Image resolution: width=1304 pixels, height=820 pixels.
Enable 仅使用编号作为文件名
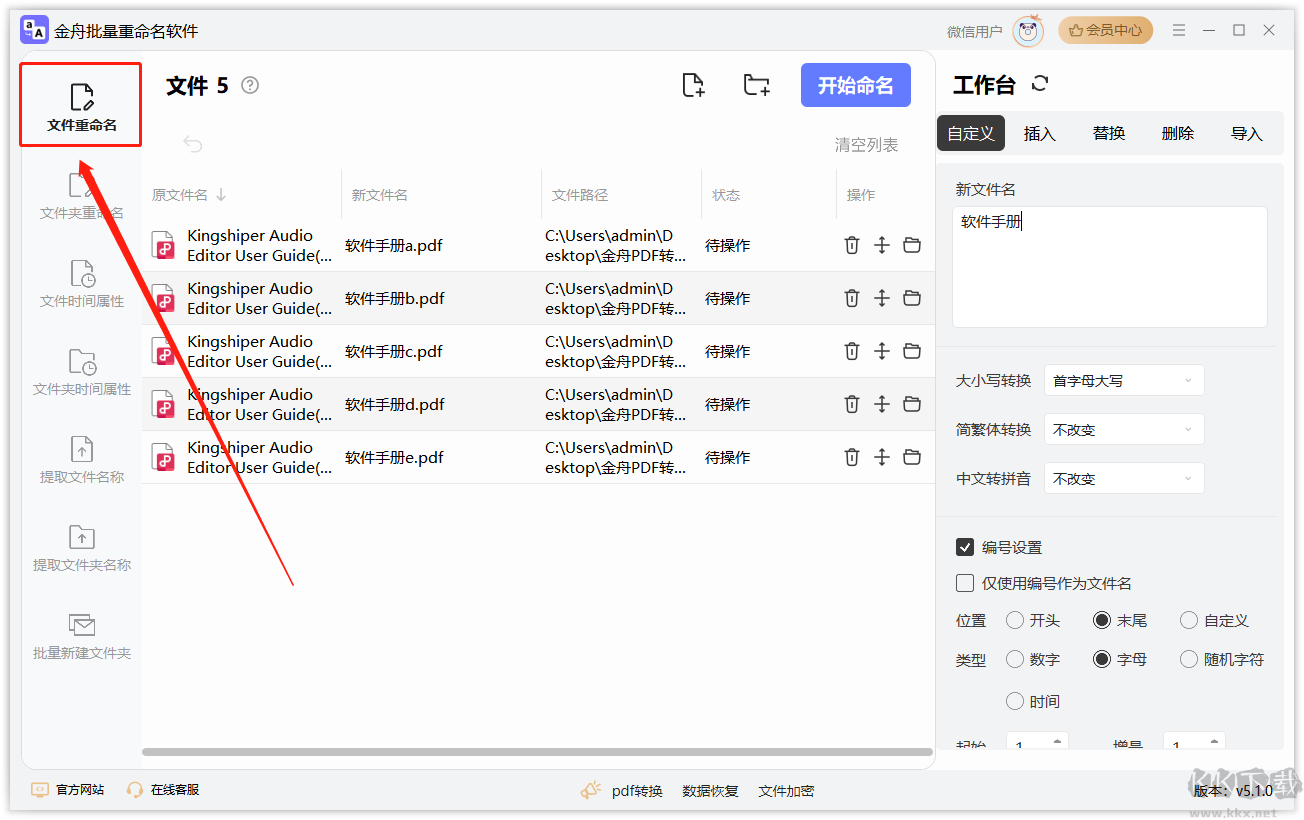coord(965,583)
